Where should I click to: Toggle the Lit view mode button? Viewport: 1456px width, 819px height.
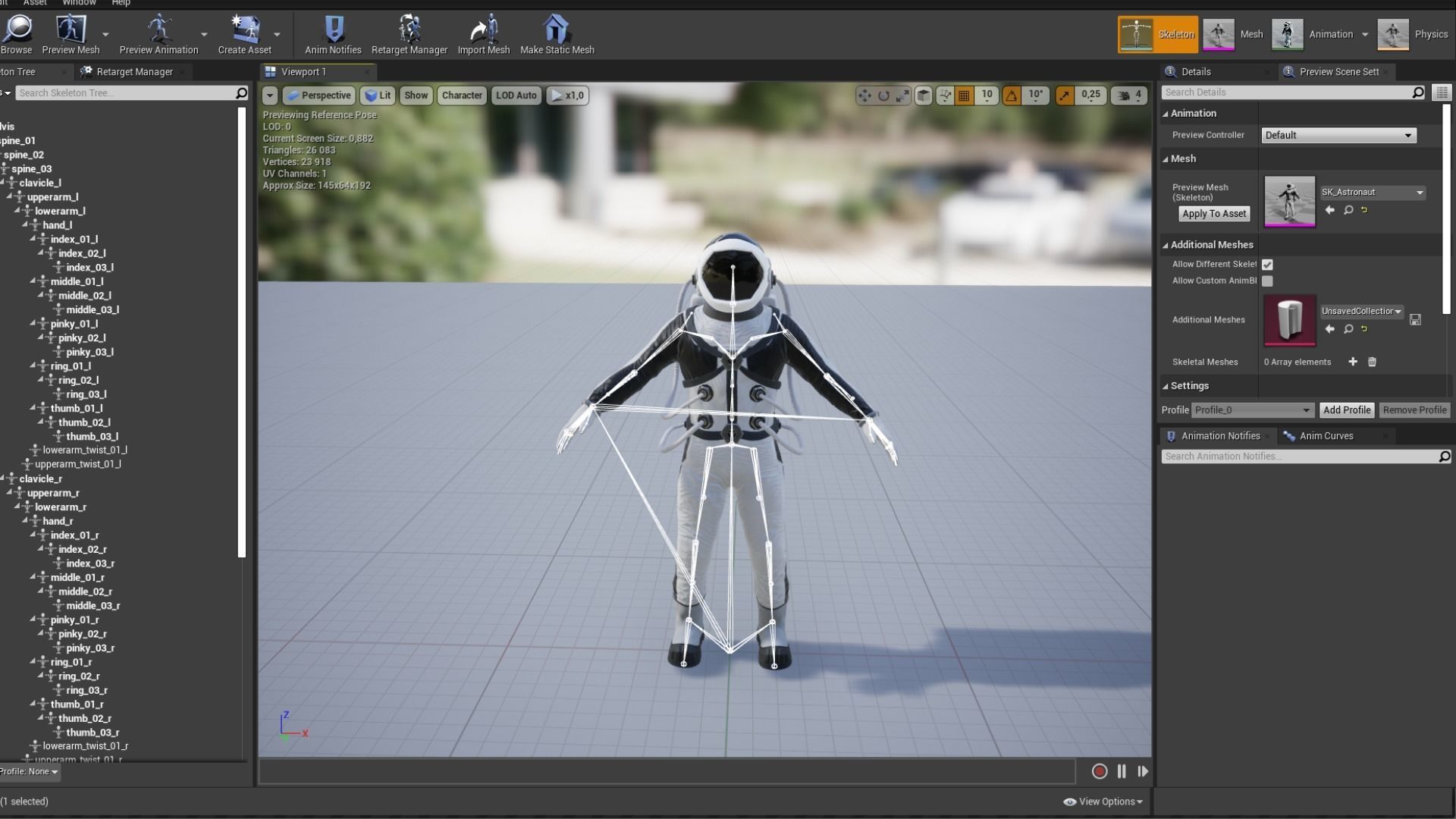(x=378, y=96)
